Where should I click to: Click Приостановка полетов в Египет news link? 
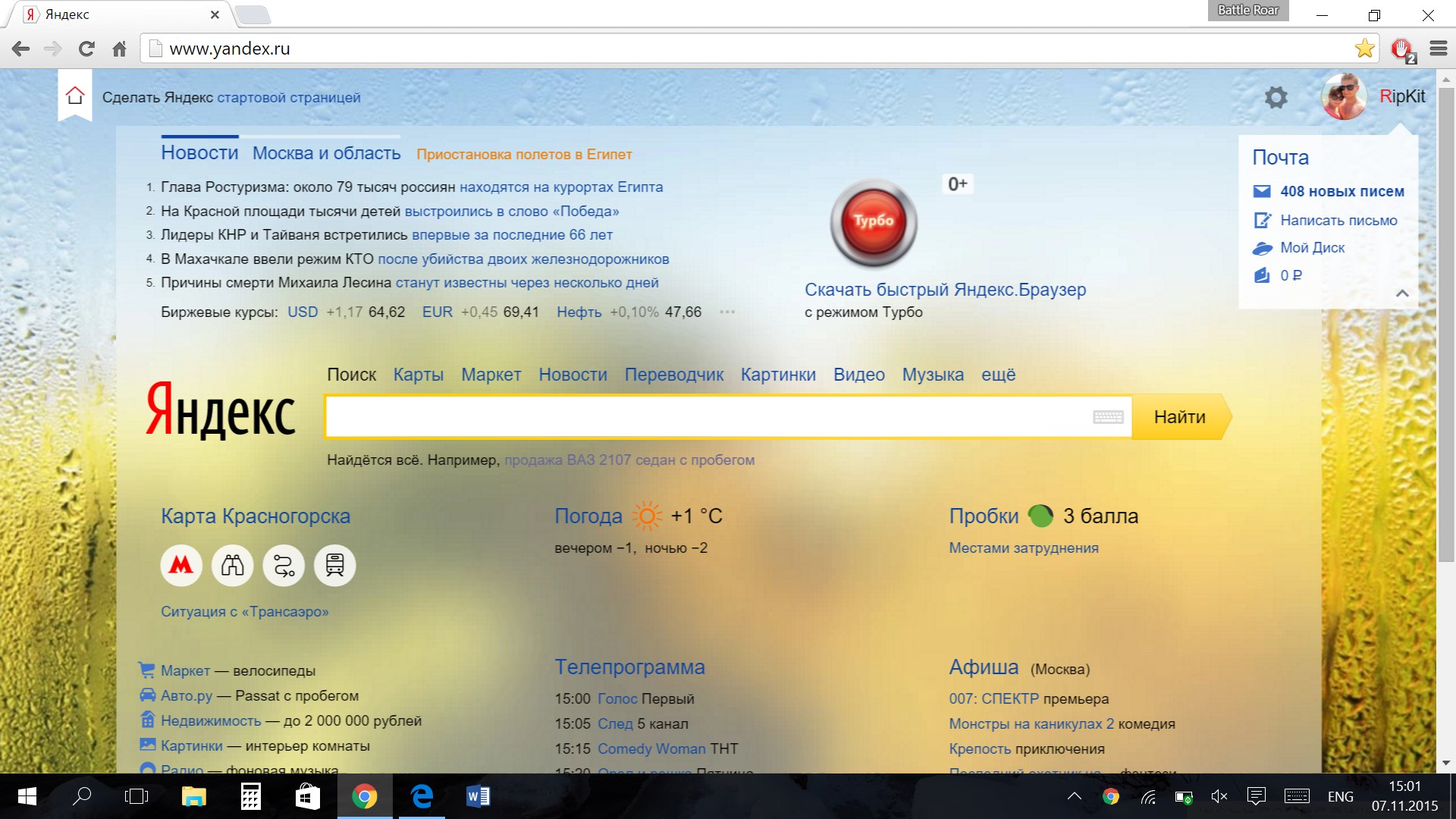click(525, 154)
